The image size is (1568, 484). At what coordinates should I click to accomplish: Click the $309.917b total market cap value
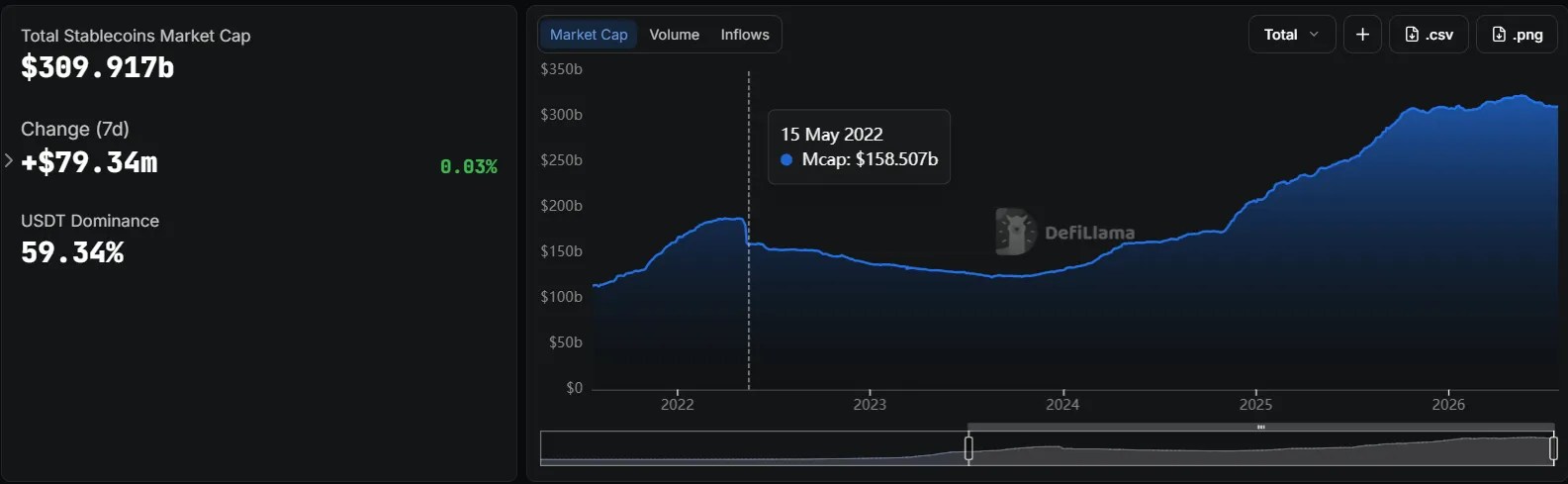tap(98, 67)
